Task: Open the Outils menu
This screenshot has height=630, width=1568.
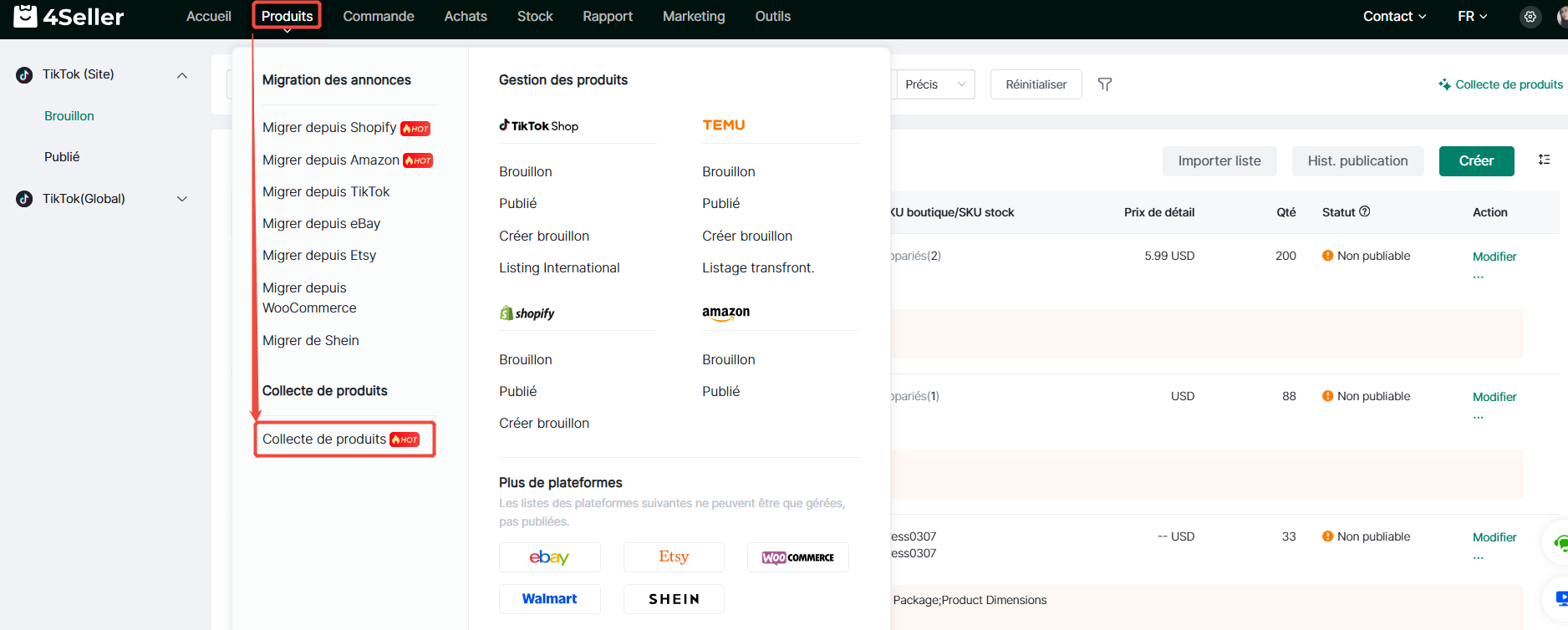Action: tap(773, 16)
